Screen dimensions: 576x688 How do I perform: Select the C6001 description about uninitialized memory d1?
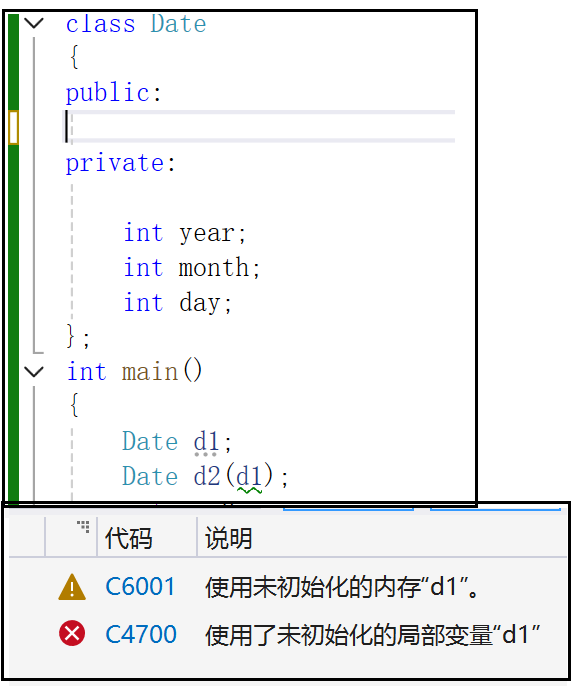[341, 587]
